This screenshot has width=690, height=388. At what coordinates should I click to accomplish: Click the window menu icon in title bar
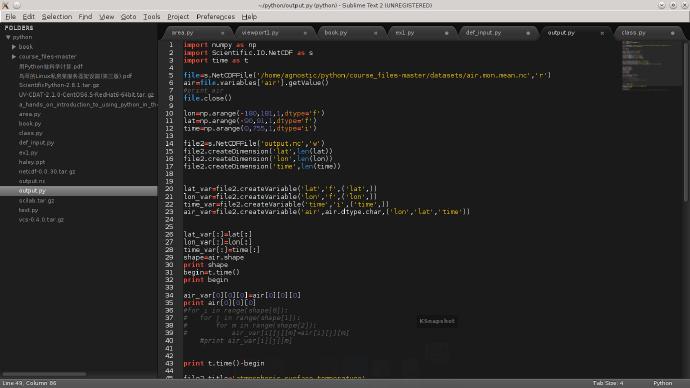click(x=5, y=5)
